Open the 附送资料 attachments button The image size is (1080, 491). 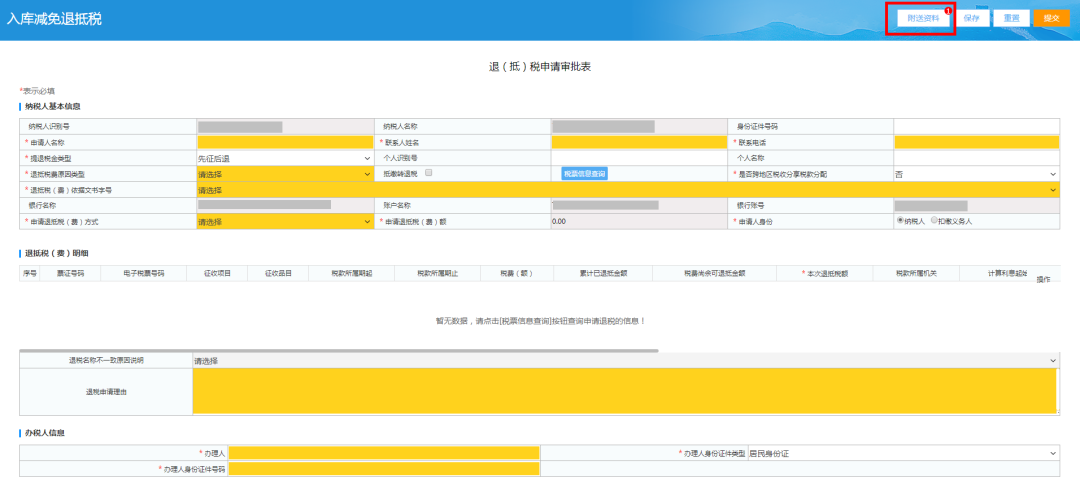[918, 18]
